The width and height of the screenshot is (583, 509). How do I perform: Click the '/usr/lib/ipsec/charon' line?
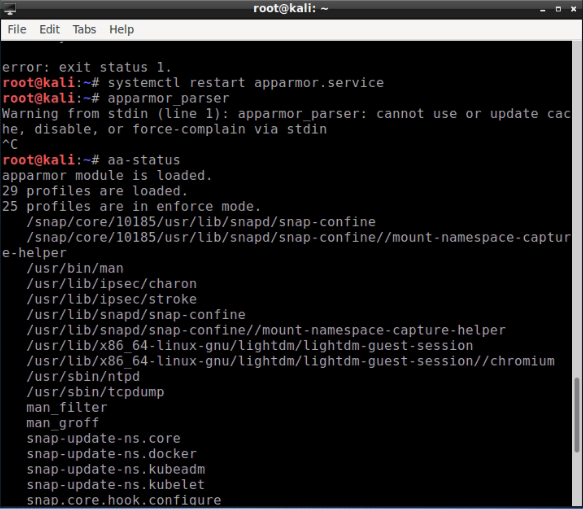point(111,284)
